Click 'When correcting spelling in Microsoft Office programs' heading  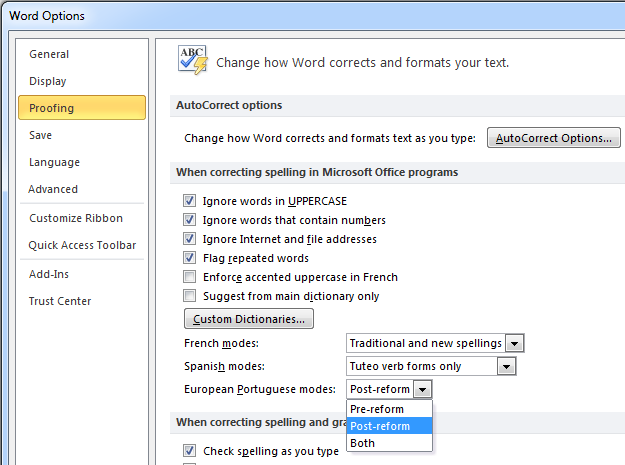[317, 172]
